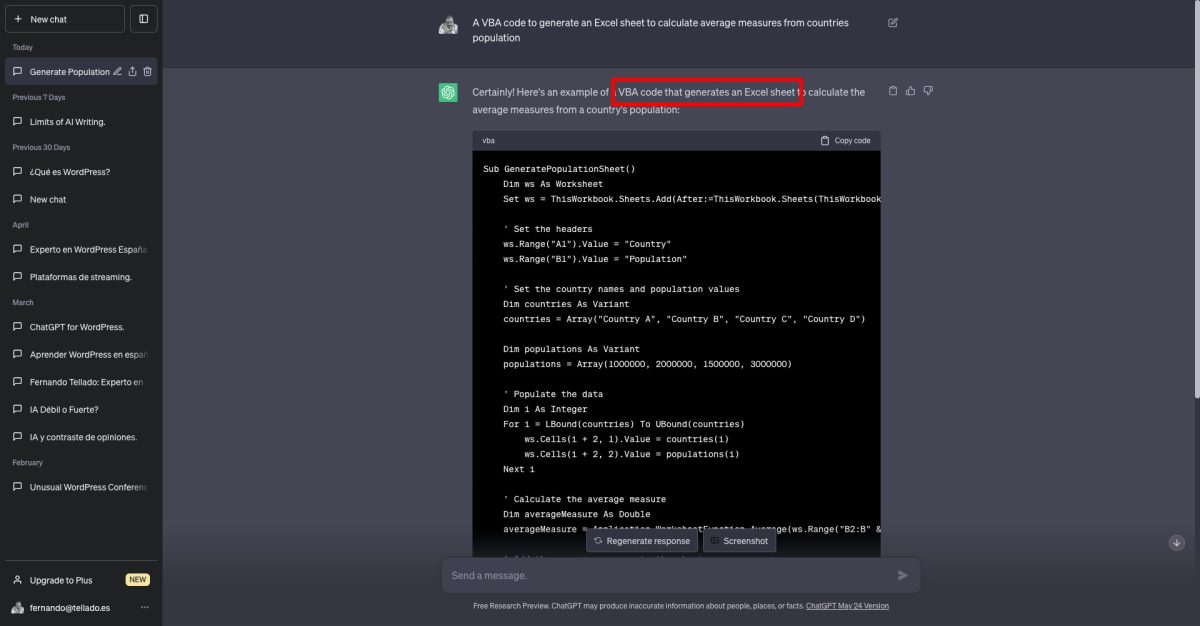Click Upgrade to Plus
This screenshot has height=626, width=1200.
click(60, 580)
